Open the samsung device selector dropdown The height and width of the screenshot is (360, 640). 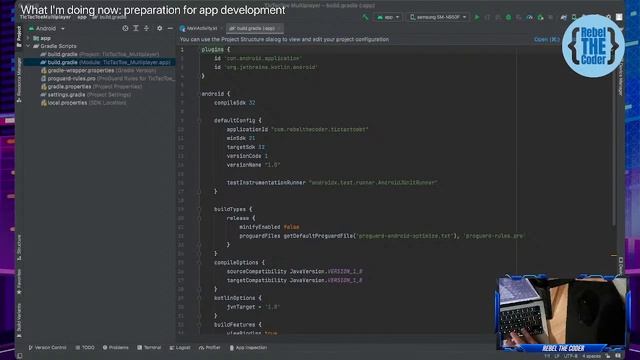coord(438,17)
